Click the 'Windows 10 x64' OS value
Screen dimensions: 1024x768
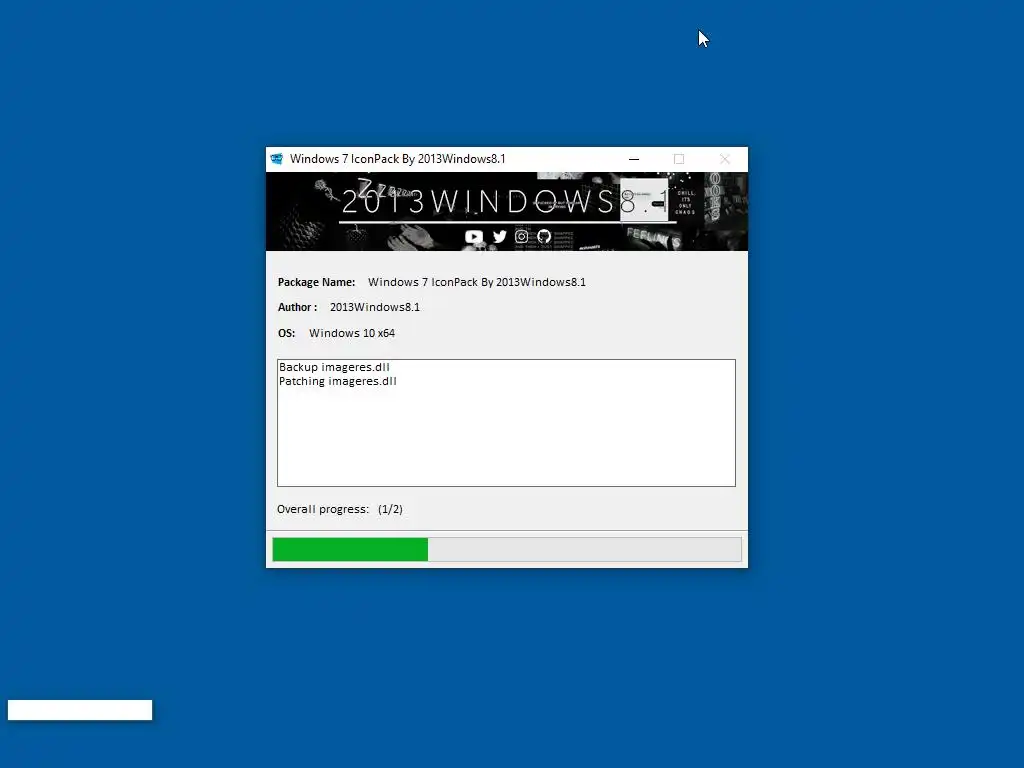click(x=352, y=333)
